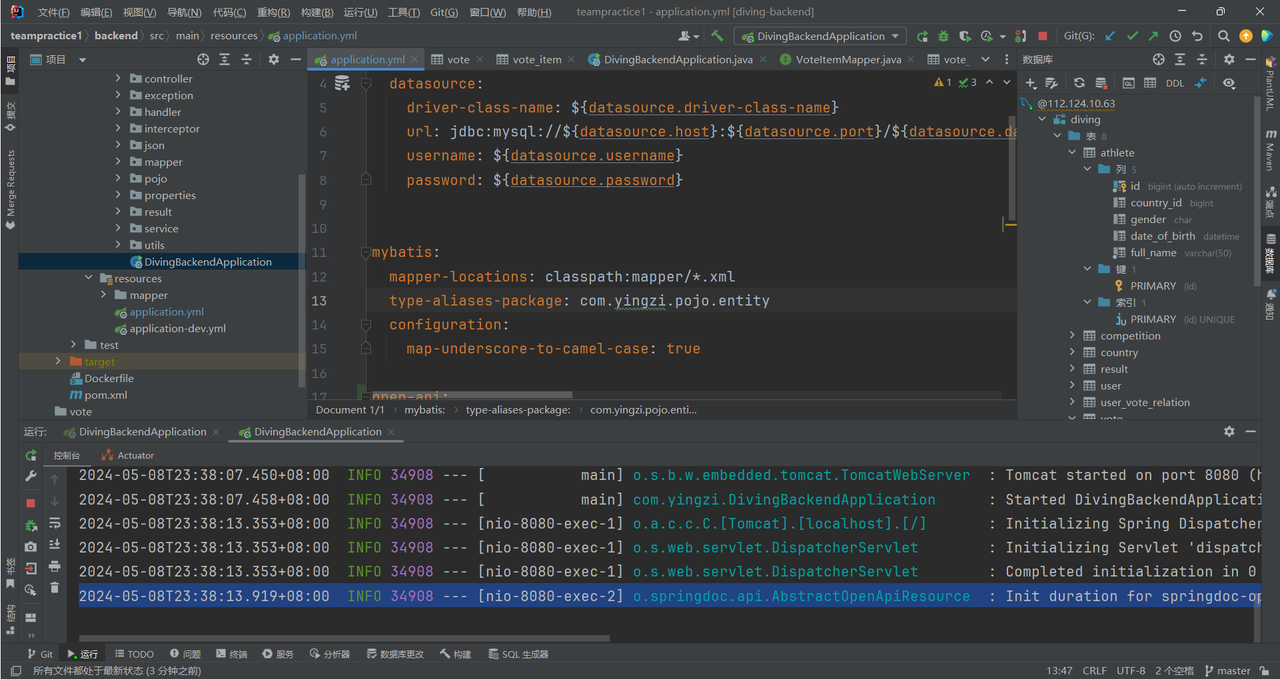
Task: Refresh the database with the refresh icon
Action: coord(1079,83)
